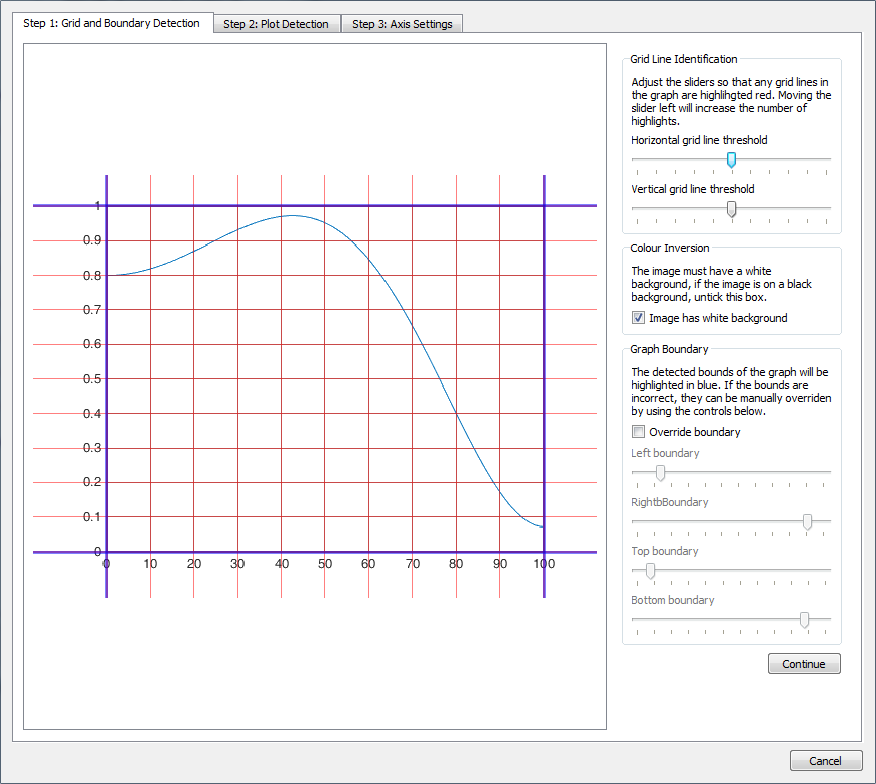Screen dimensions: 876x784
Task: Select the Bottom boundary slider handle
Action: coord(804,620)
